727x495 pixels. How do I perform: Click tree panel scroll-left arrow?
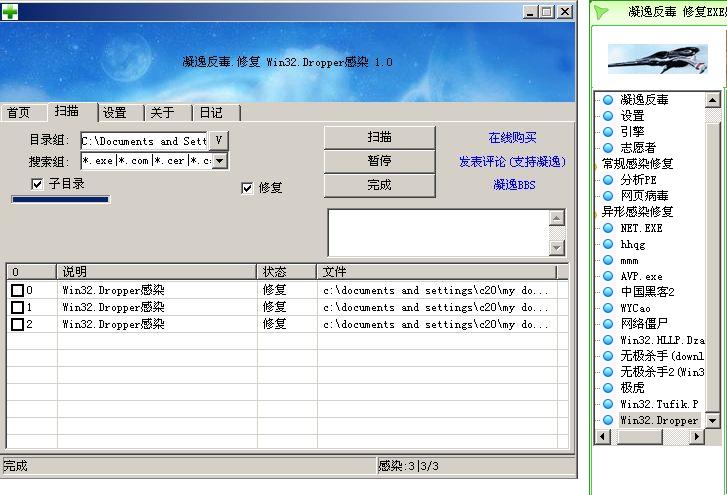coord(602,436)
